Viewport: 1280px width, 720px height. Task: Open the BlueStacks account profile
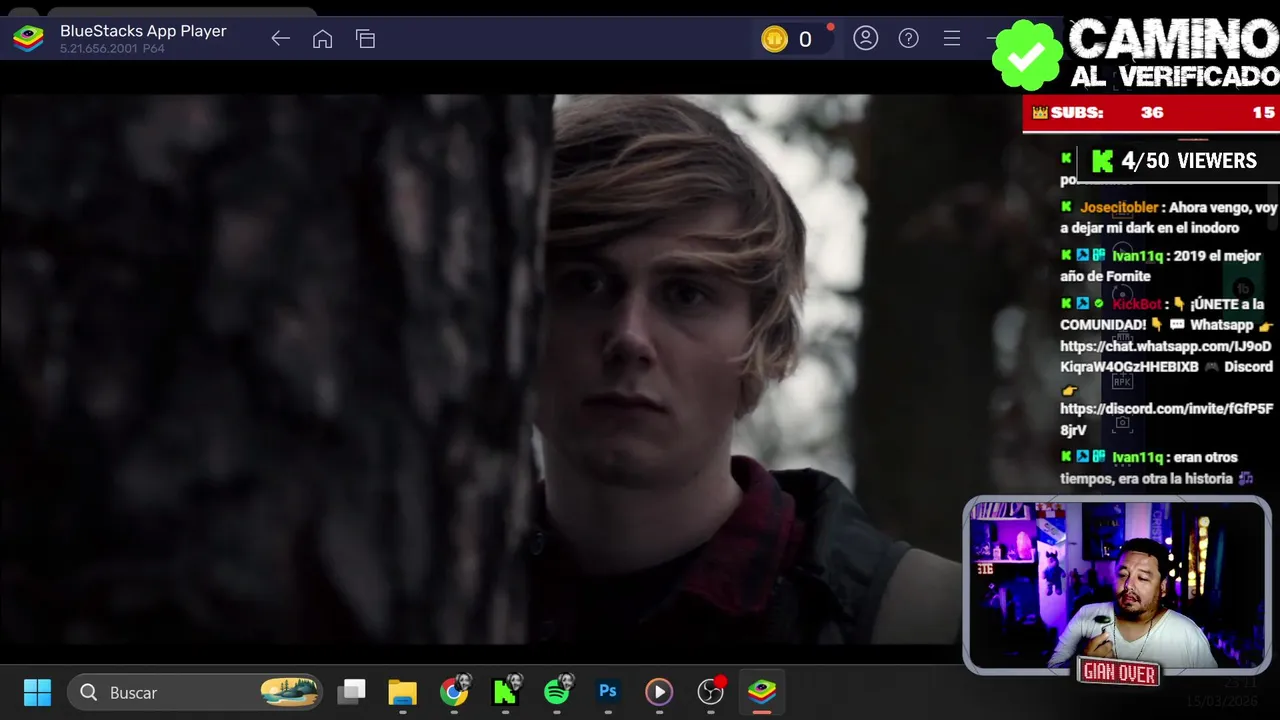865,39
